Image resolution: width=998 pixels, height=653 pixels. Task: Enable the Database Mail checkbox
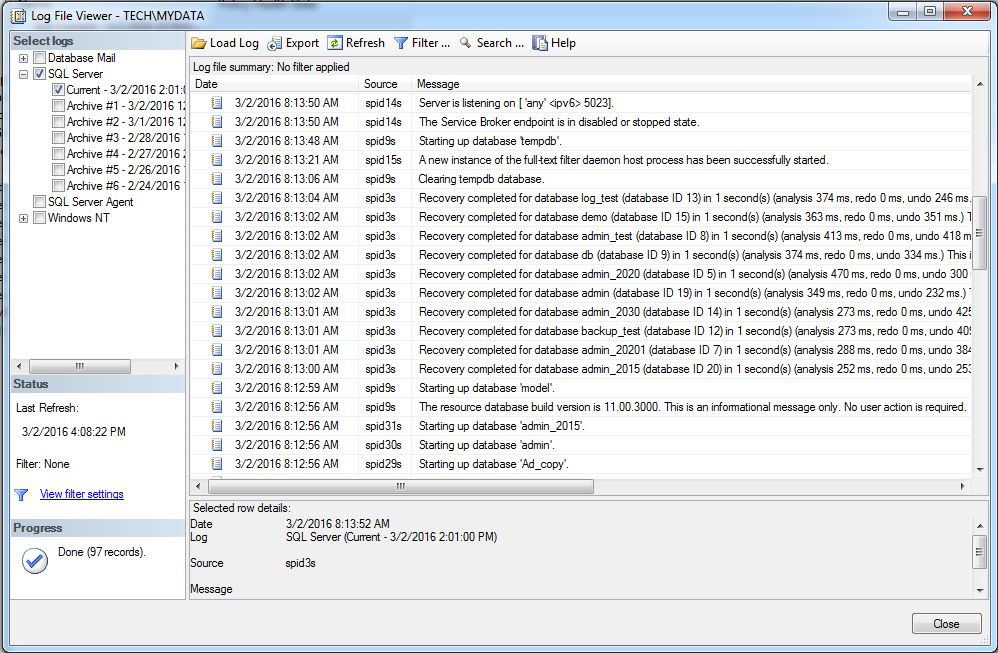tap(40, 58)
